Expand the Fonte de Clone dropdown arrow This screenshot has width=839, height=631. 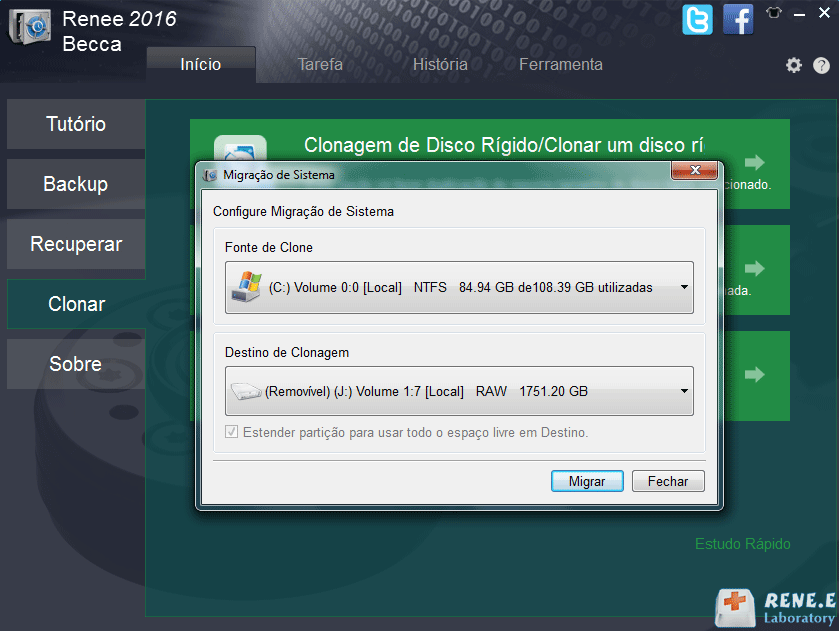coord(684,287)
